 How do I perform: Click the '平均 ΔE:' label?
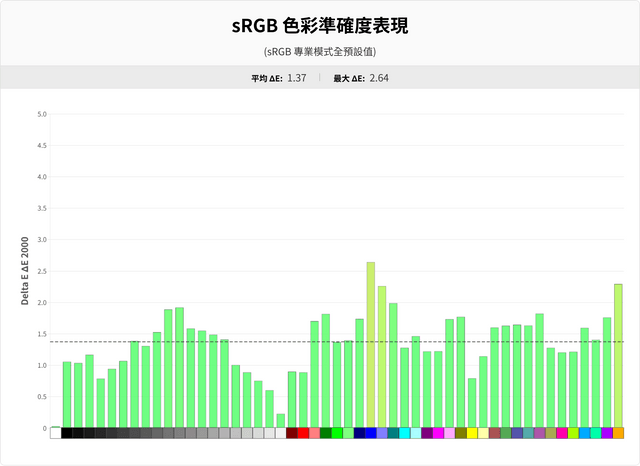(267, 78)
